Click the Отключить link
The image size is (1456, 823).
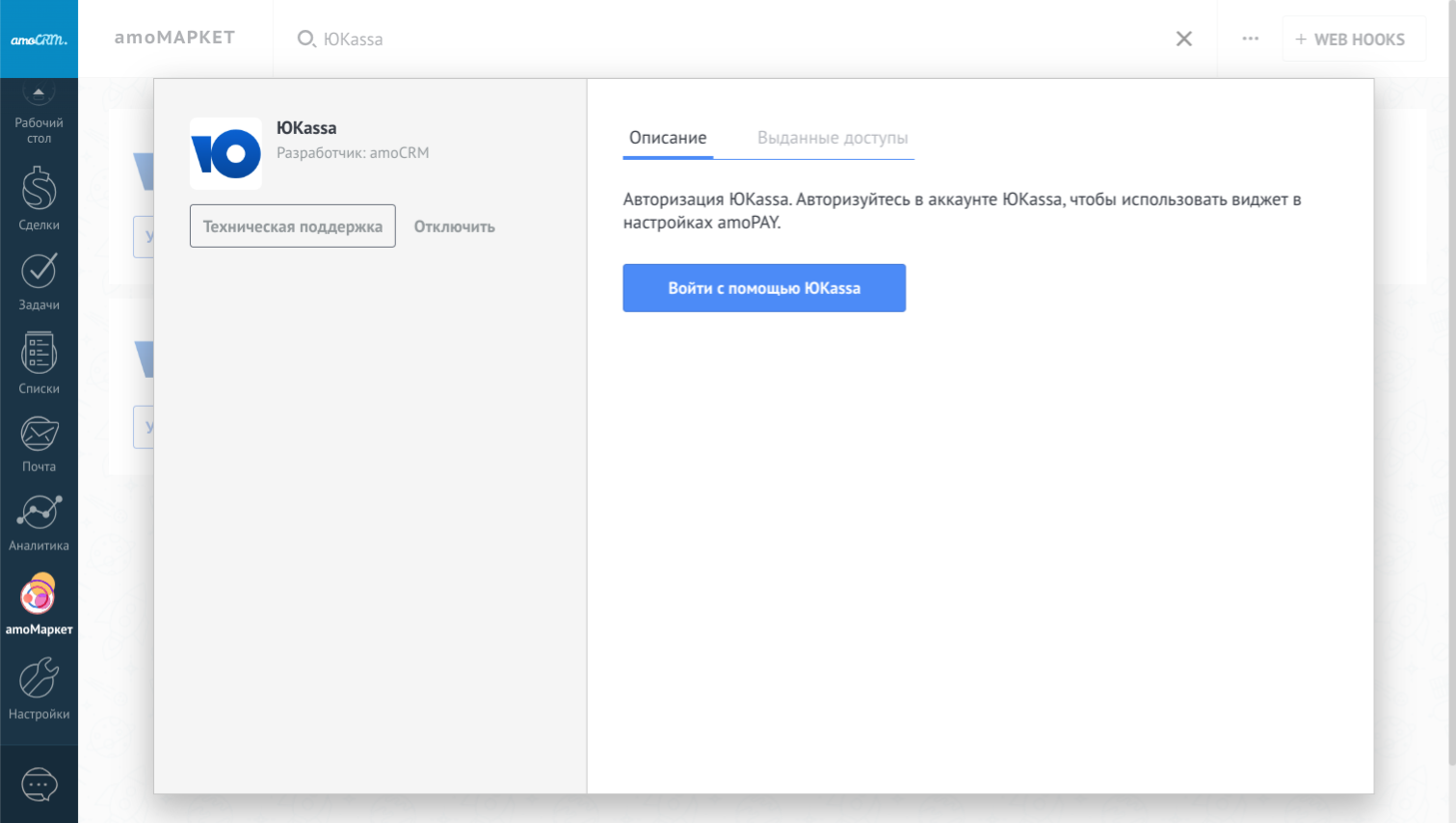[454, 226]
